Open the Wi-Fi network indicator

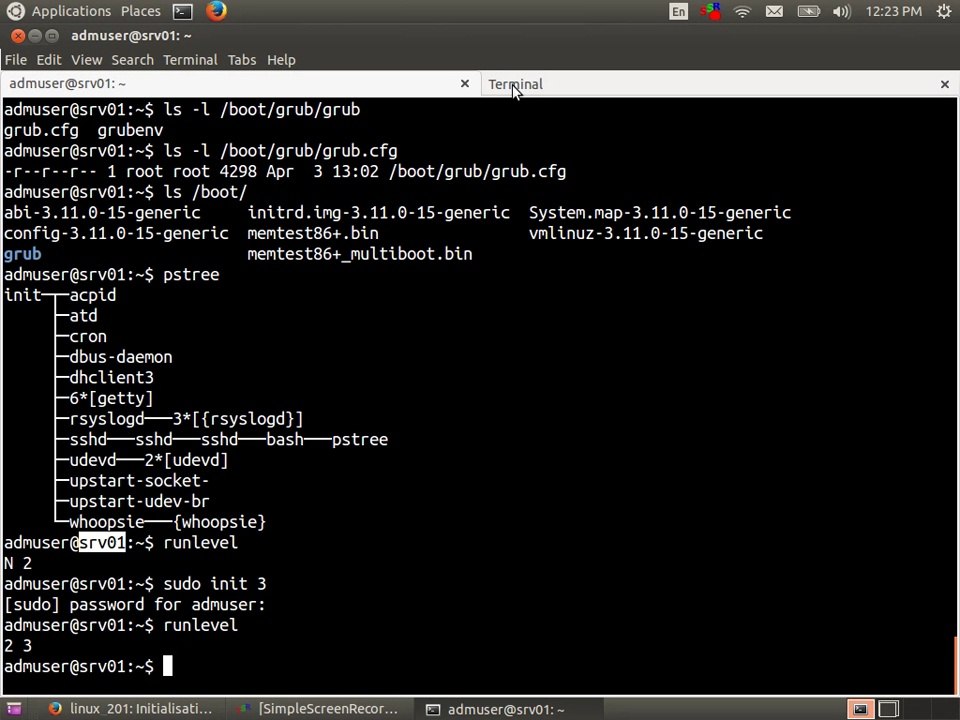click(x=742, y=12)
